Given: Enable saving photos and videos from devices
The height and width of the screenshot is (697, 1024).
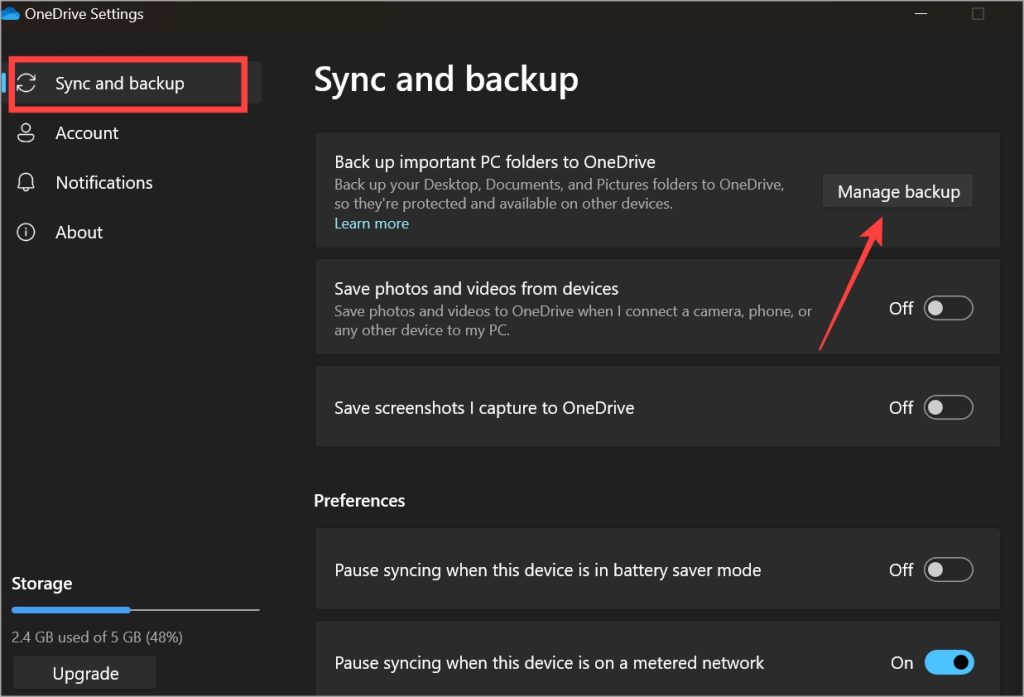Looking at the screenshot, I should (x=948, y=308).
